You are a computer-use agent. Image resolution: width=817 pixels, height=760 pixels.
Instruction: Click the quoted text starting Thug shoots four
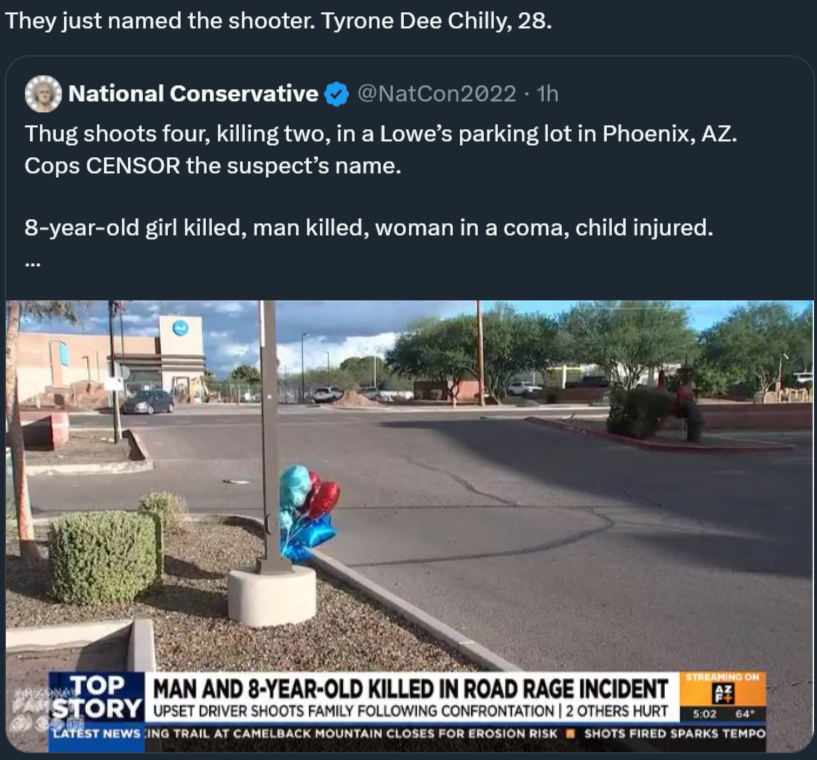click(x=381, y=149)
